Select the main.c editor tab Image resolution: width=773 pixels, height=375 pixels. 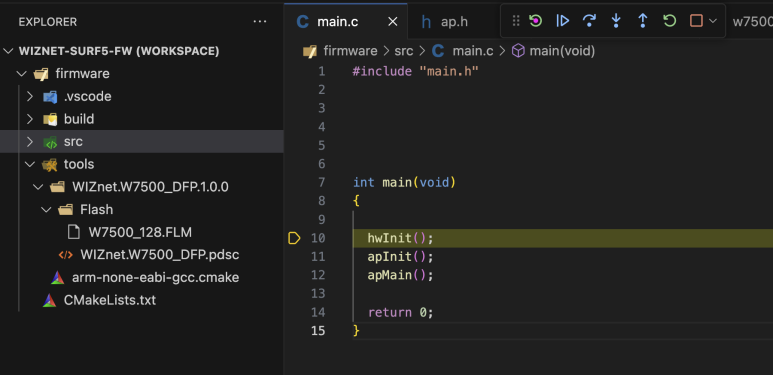pos(346,22)
